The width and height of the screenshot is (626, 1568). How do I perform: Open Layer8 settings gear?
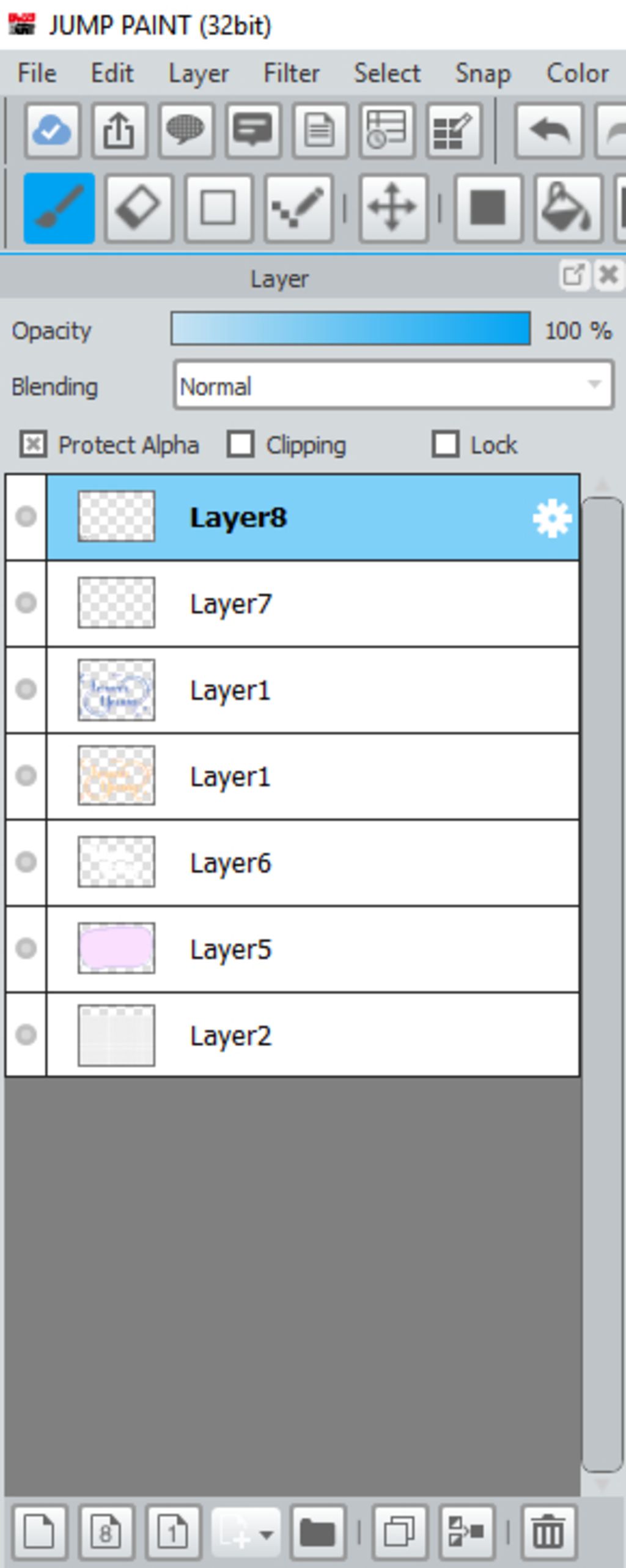click(551, 519)
